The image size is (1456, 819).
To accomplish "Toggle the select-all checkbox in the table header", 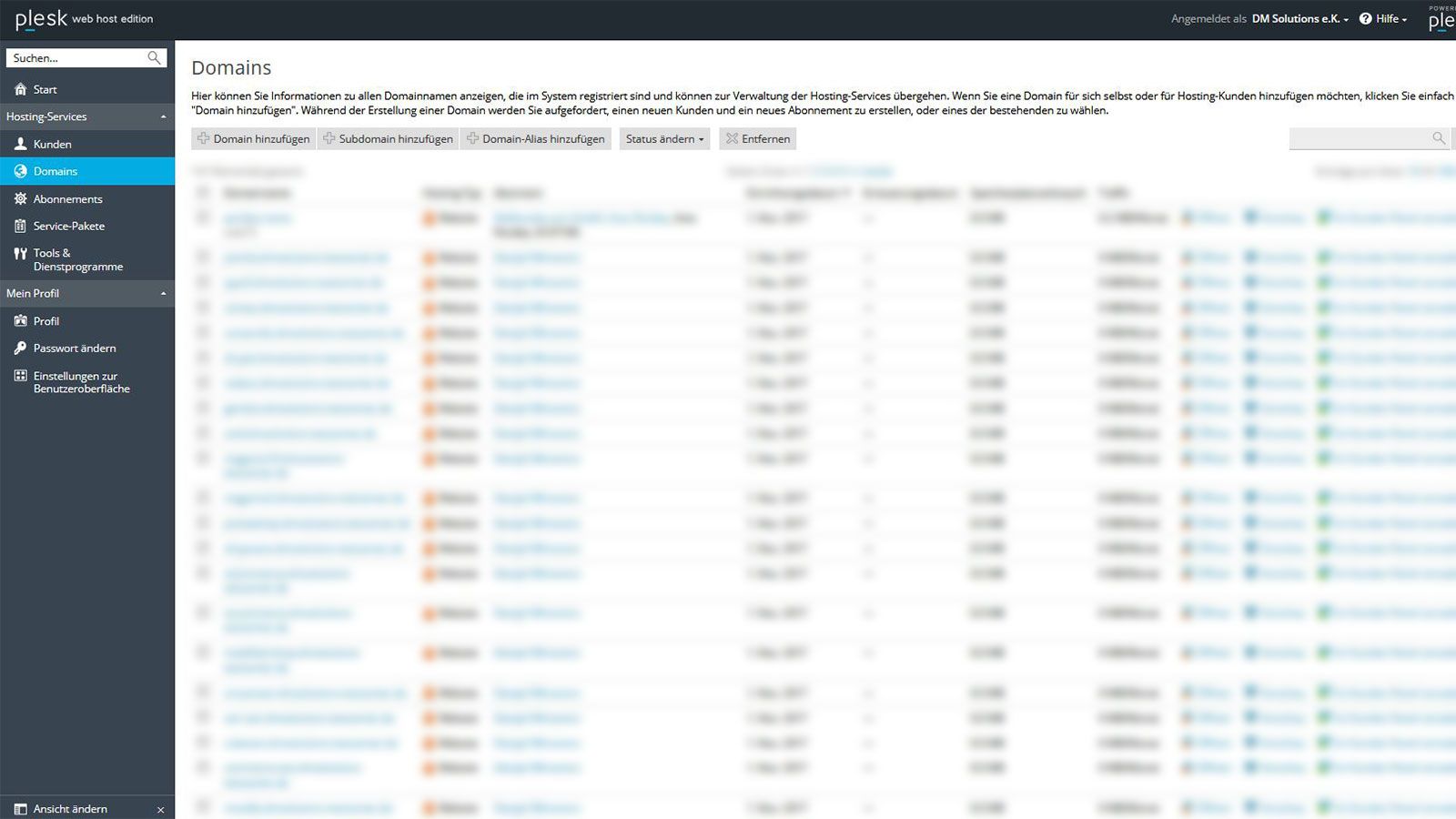I will point(203,192).
